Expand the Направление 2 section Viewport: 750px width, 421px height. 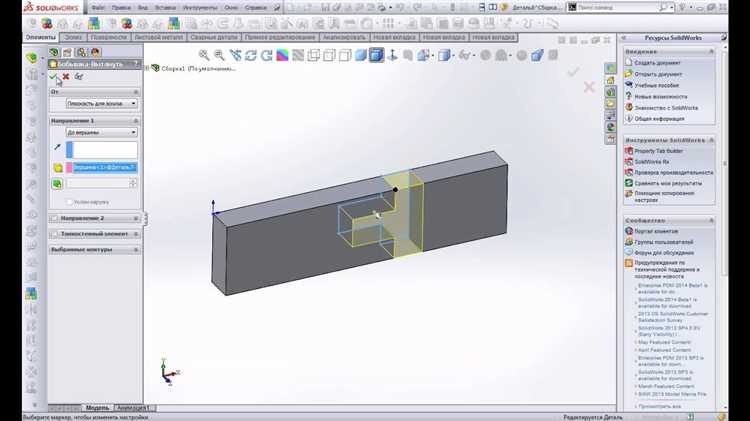(136, 218)
